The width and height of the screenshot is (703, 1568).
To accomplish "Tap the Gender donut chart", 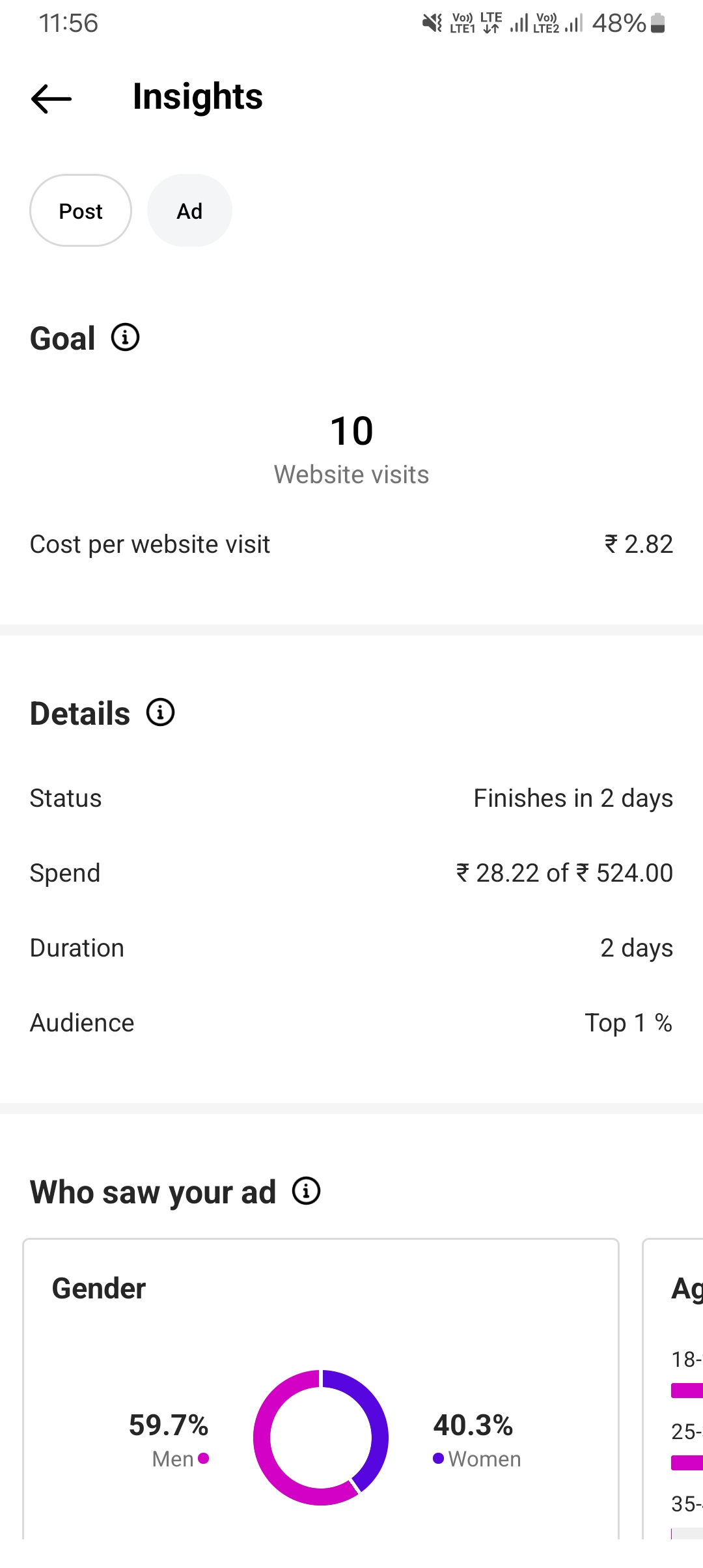I will coord(321,1437).
